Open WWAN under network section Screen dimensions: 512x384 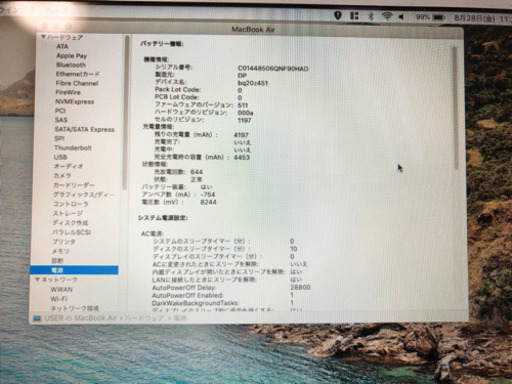coord(62,289)
